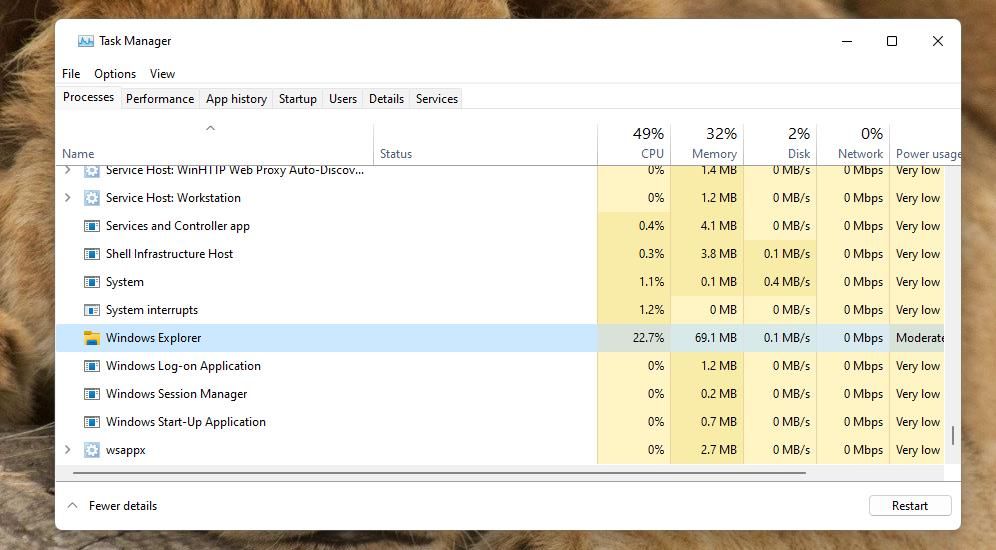Image resolution: width=996 pixels, height=550 pixels.
Task: Click the Service Host: Workstation gear icon
Action: (x=92, y=198)
